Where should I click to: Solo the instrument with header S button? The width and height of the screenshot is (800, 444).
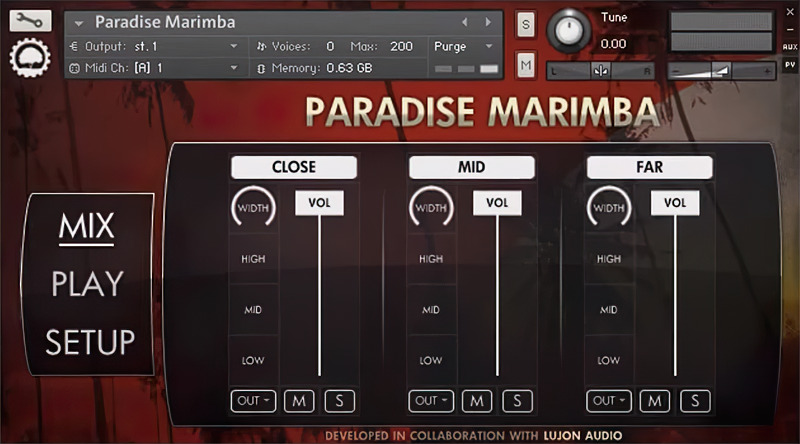point(526,24)
